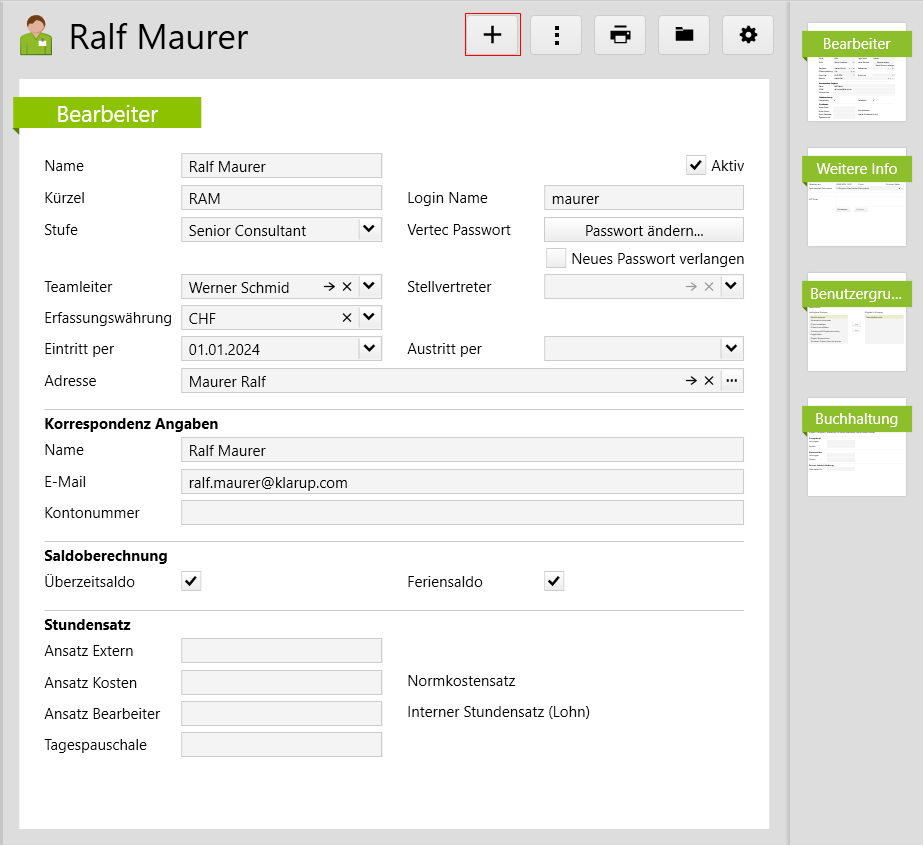The width and height of the screenshot is (924, 846).
Task: Expand the Stufe dropdown
Action: click(370, 230)
